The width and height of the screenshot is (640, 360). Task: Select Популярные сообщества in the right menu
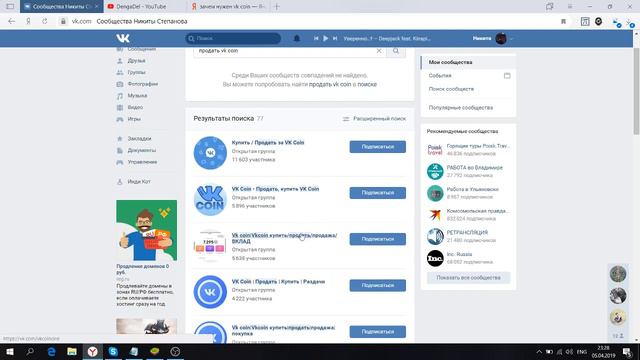click(x=460, y=108)
